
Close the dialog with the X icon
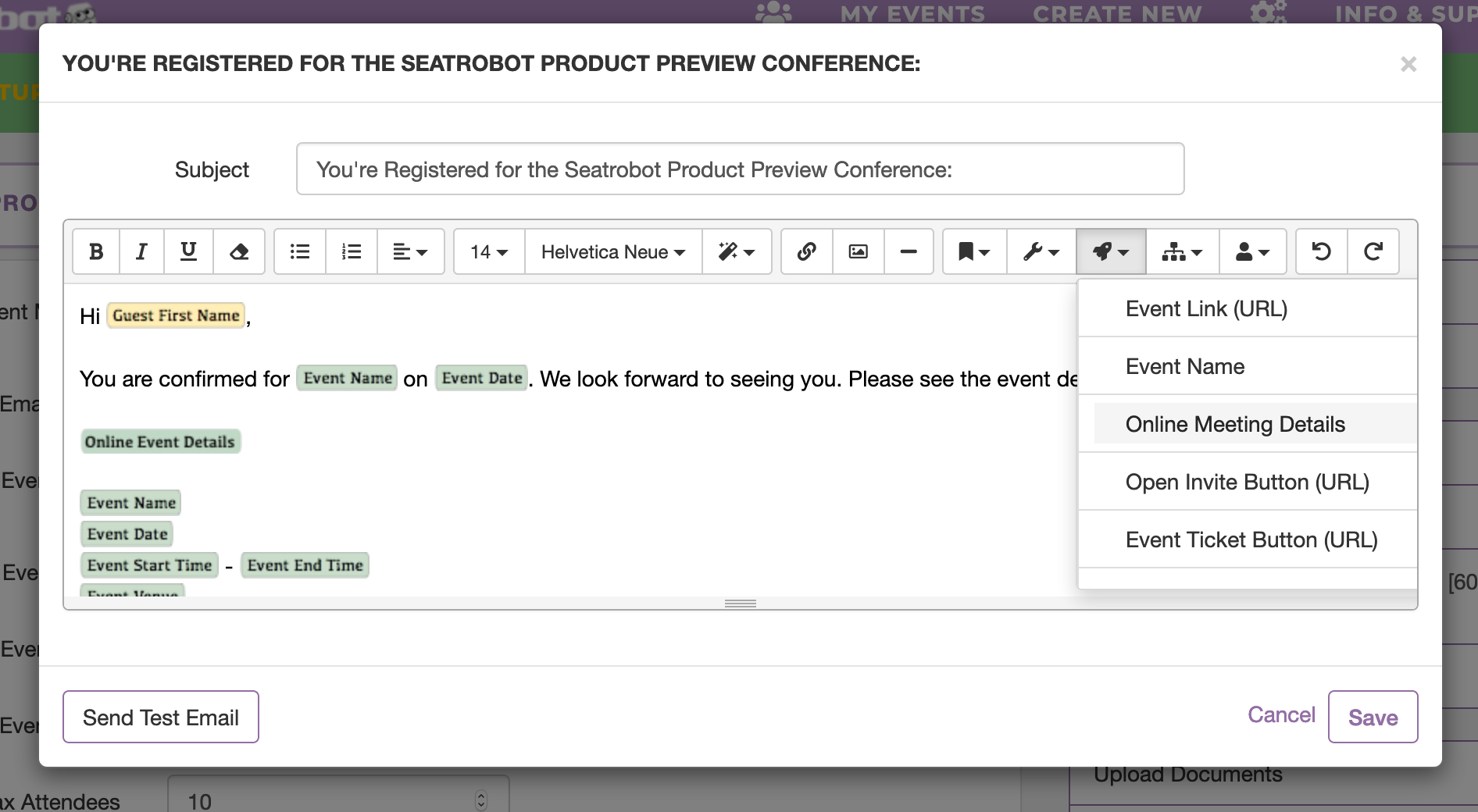point(1408,64)
